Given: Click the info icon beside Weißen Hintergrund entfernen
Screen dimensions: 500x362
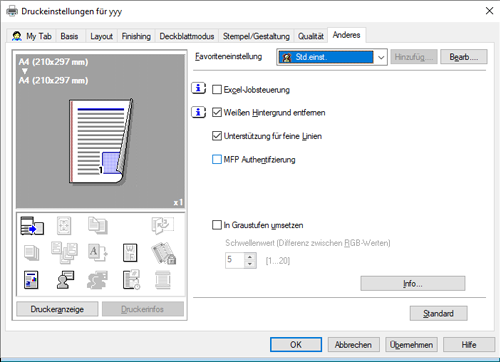Looking at the screenshot, I should click(x=198, y=112).
